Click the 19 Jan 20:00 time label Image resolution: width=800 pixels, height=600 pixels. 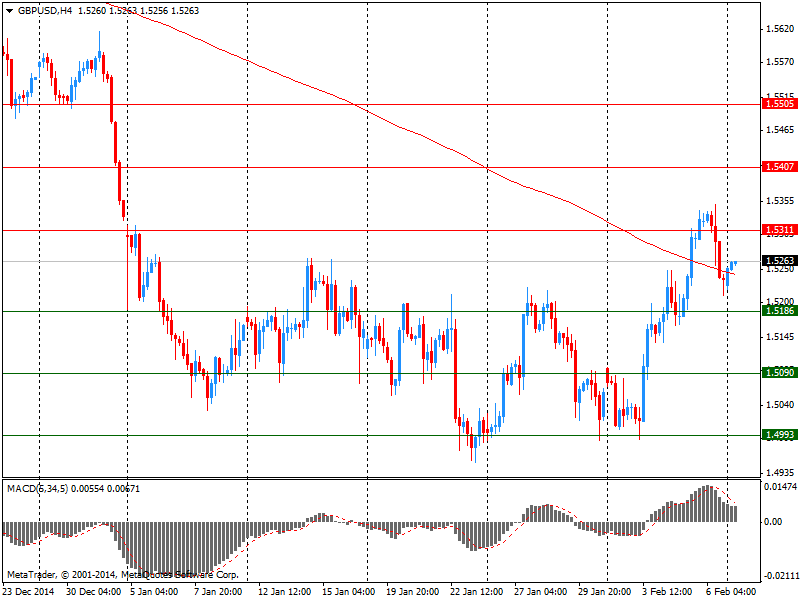412,592
